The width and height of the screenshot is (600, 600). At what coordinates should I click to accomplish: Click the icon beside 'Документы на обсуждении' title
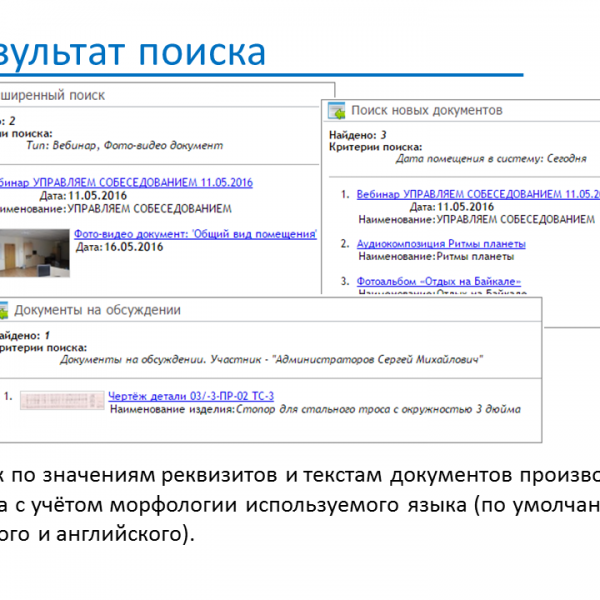5,309
